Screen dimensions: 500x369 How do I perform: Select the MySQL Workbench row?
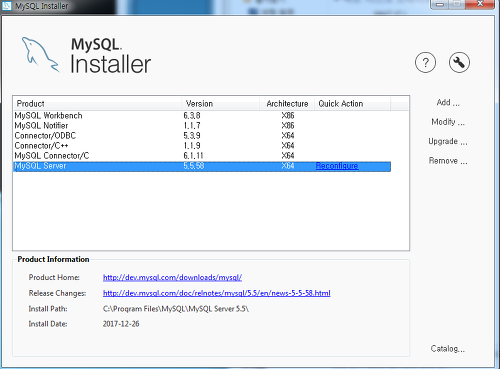tap(202, 116)
